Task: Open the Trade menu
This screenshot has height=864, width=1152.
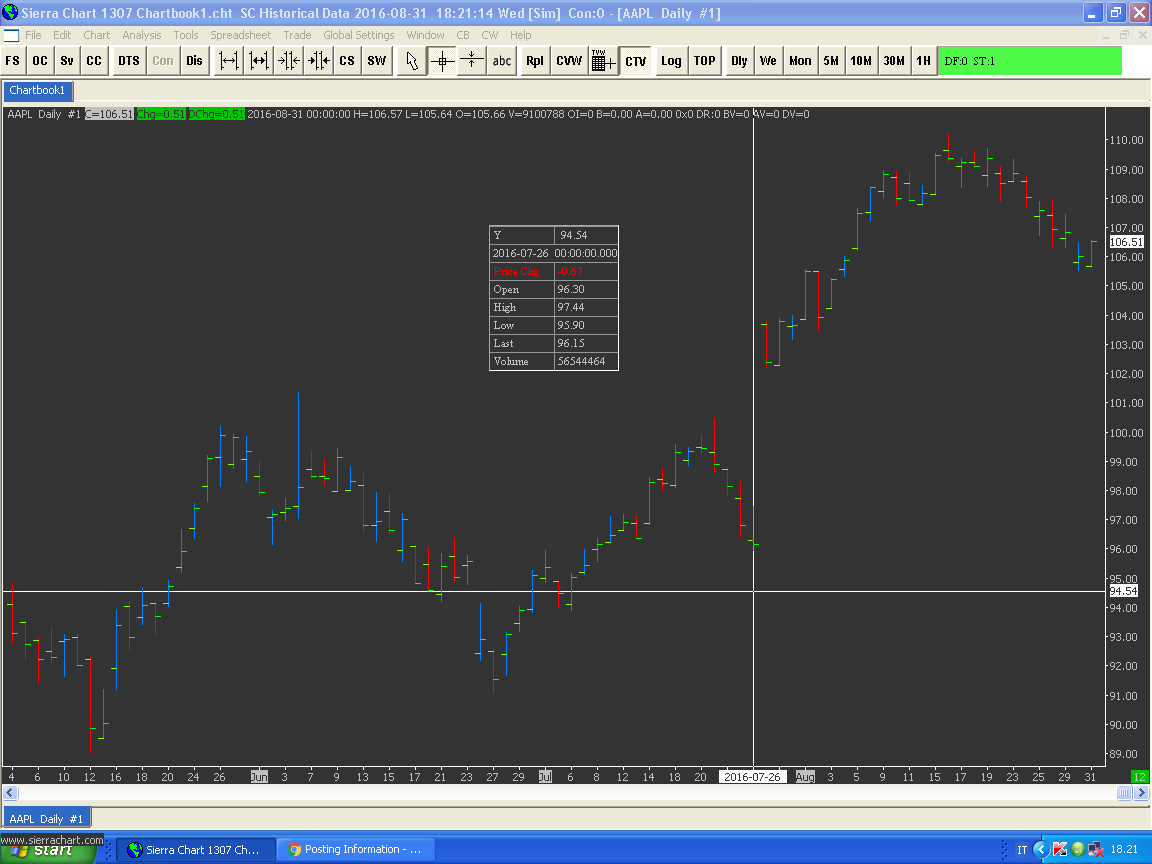Action: (x=297, y=35)
